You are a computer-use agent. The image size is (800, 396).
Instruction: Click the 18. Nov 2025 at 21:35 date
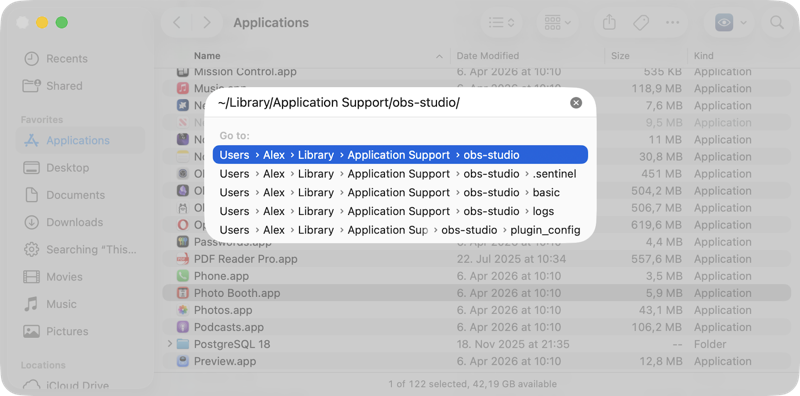pos(513,344)
